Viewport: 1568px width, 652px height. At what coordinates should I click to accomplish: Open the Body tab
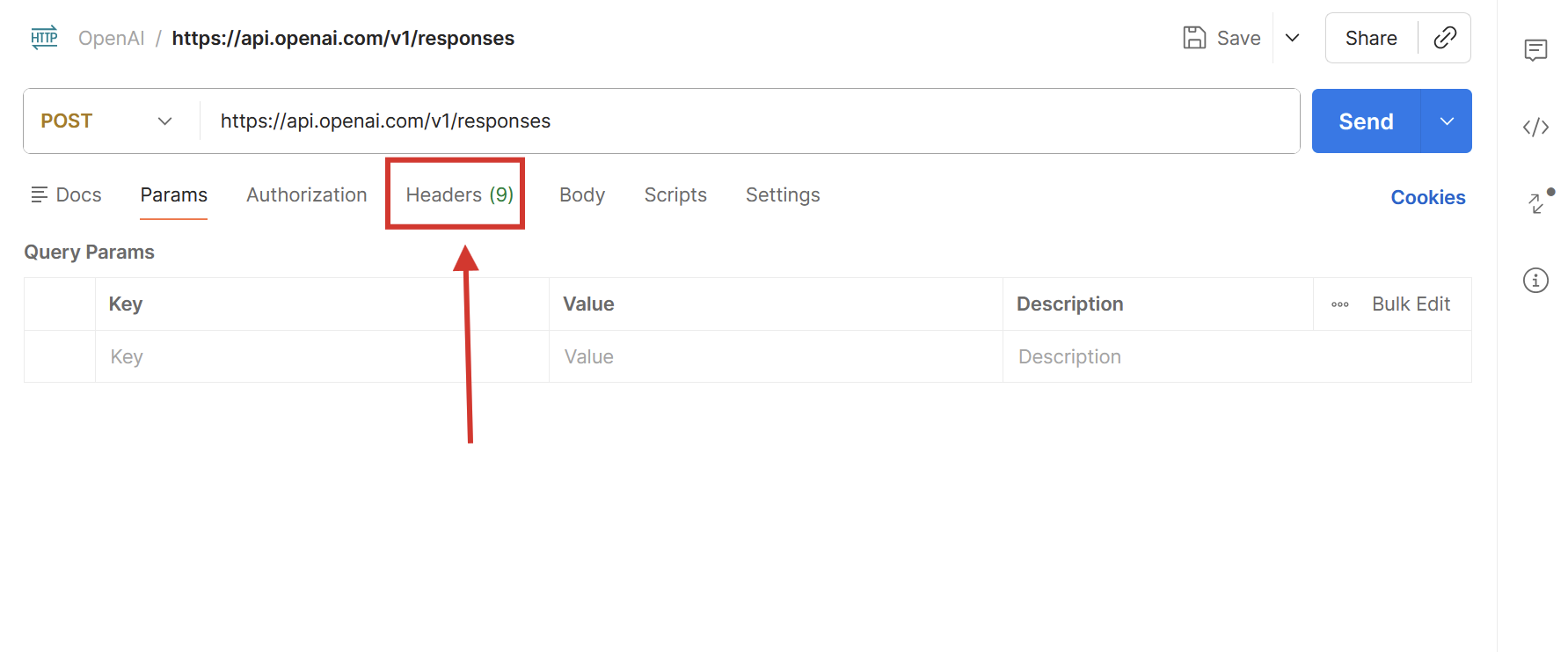point(581,194)
